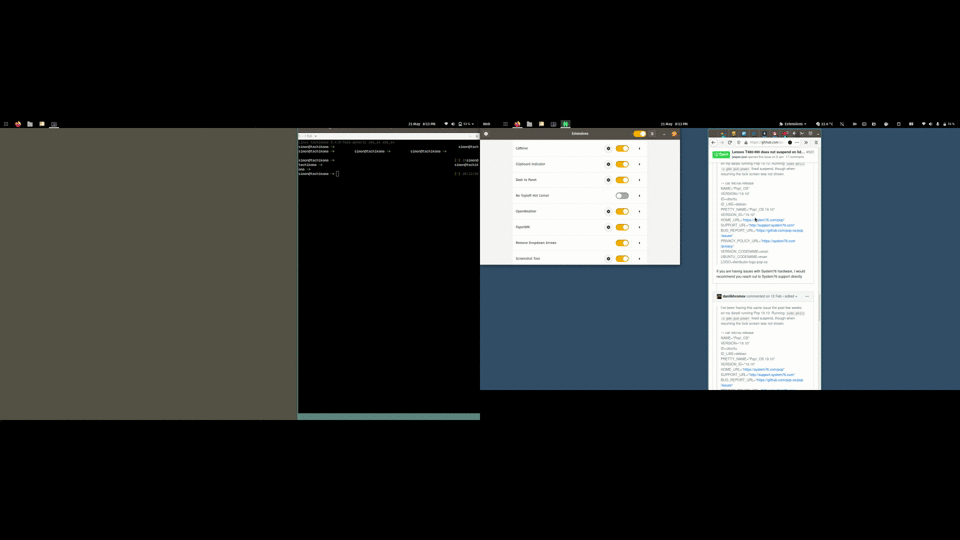Click Firefox icon in the middle panel
This screenshot has height=540, width=960.
(517, 124)
